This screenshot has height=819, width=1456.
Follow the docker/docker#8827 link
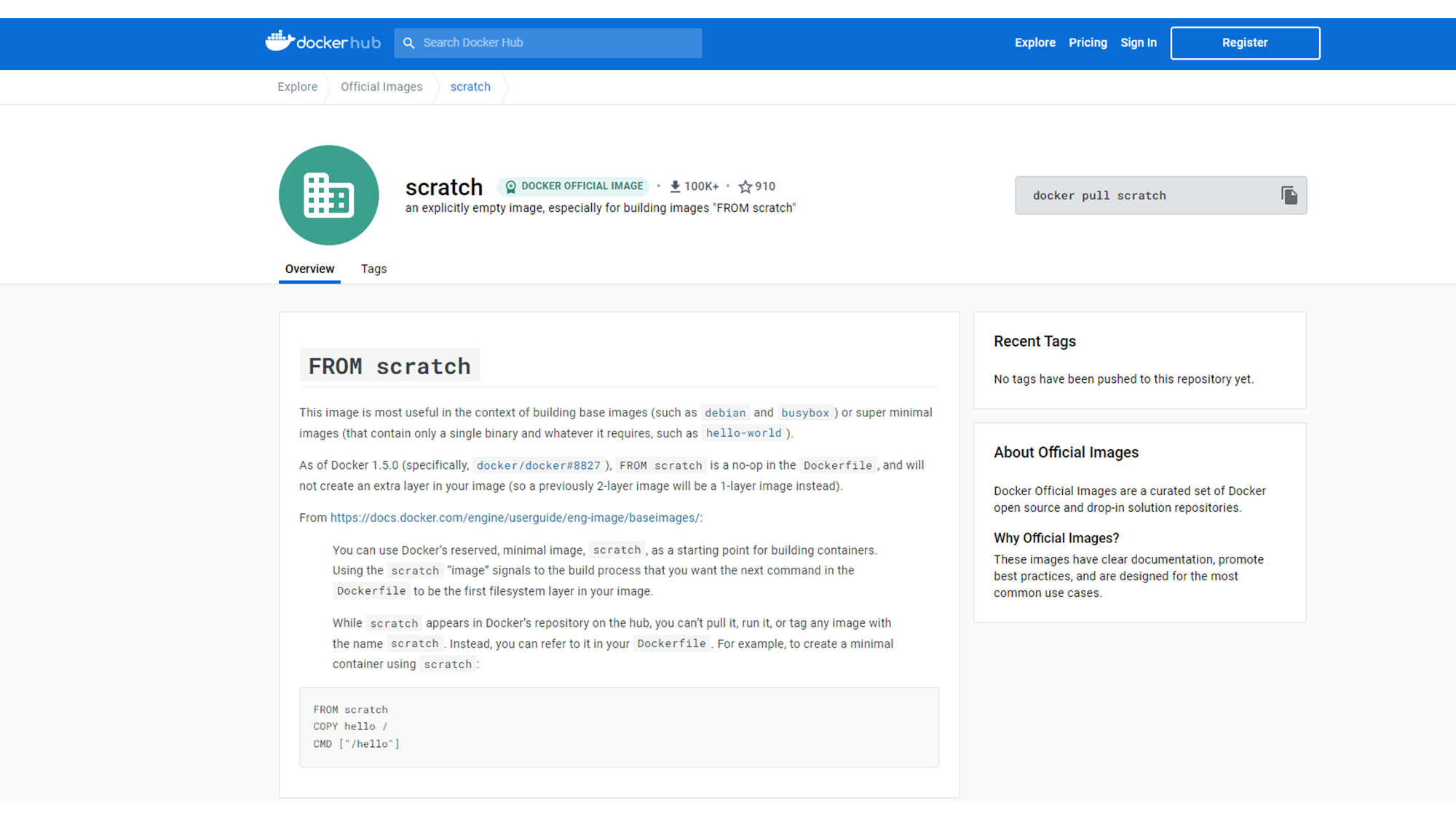538,465
